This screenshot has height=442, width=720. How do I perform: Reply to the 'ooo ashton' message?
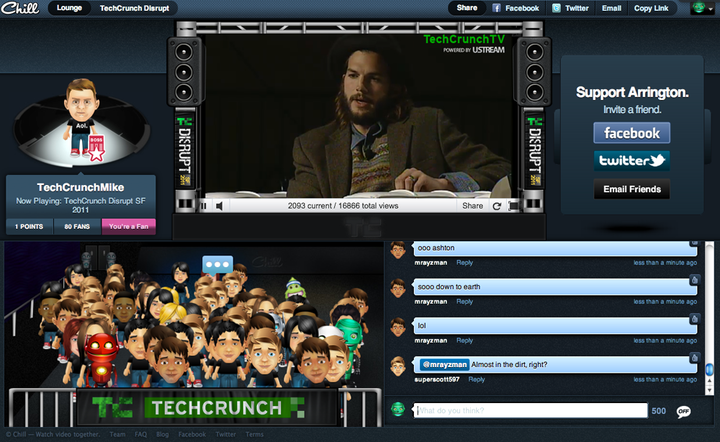click(464, 263)
